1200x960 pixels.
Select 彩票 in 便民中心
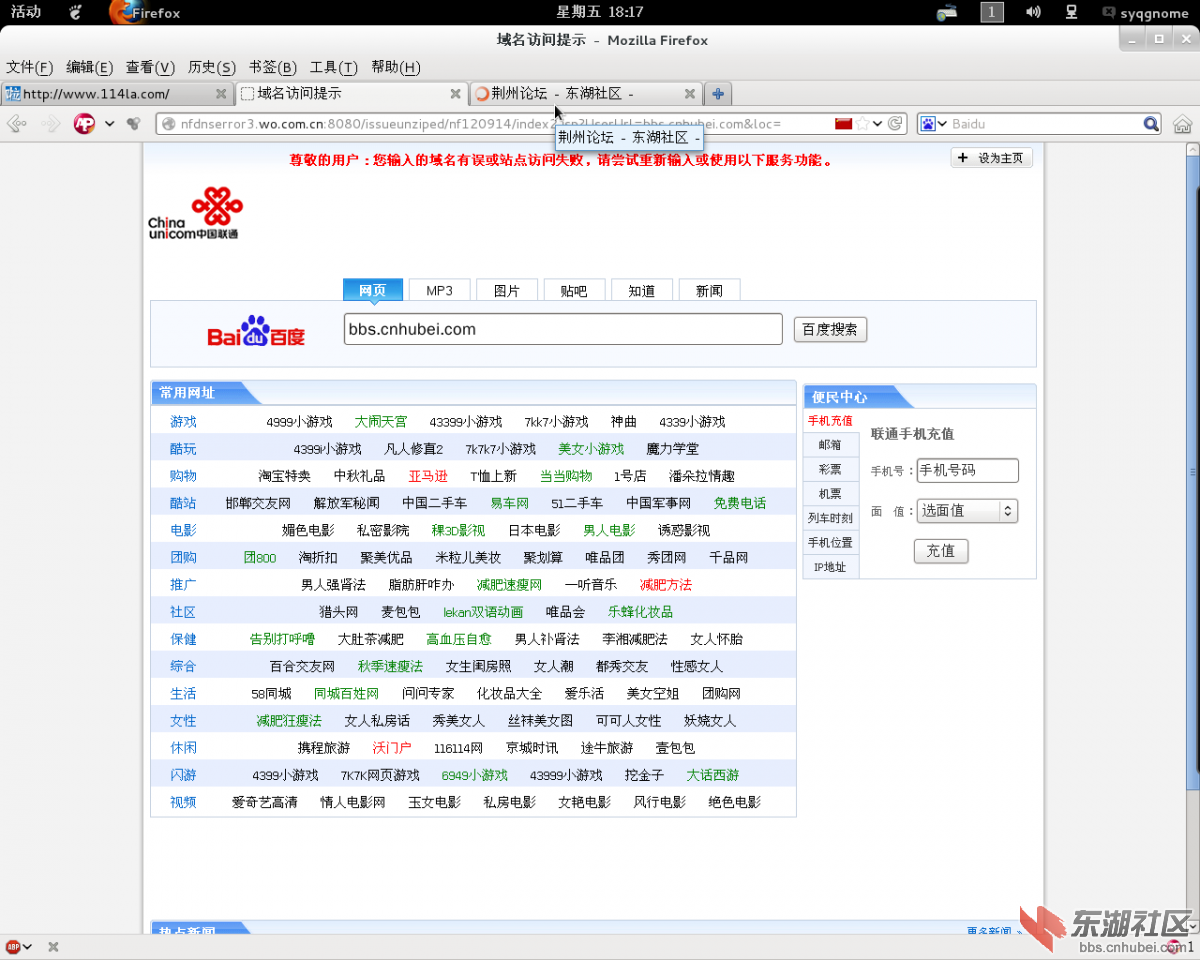(x=830, y=469)
